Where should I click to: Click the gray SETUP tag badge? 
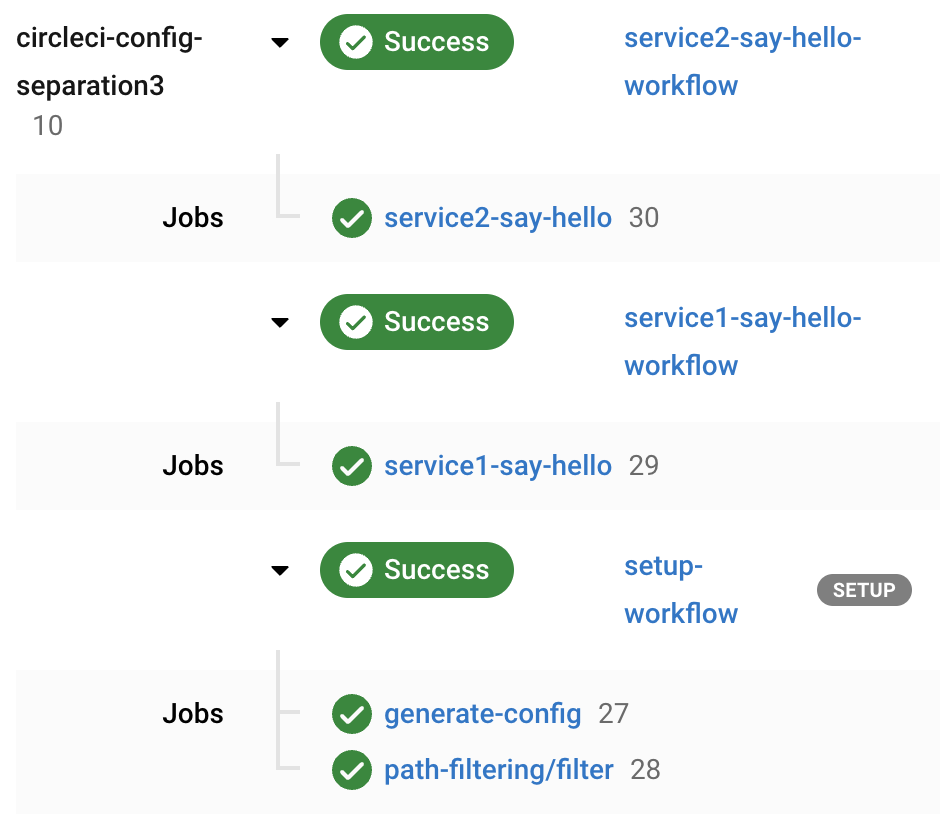click(864, 590)
